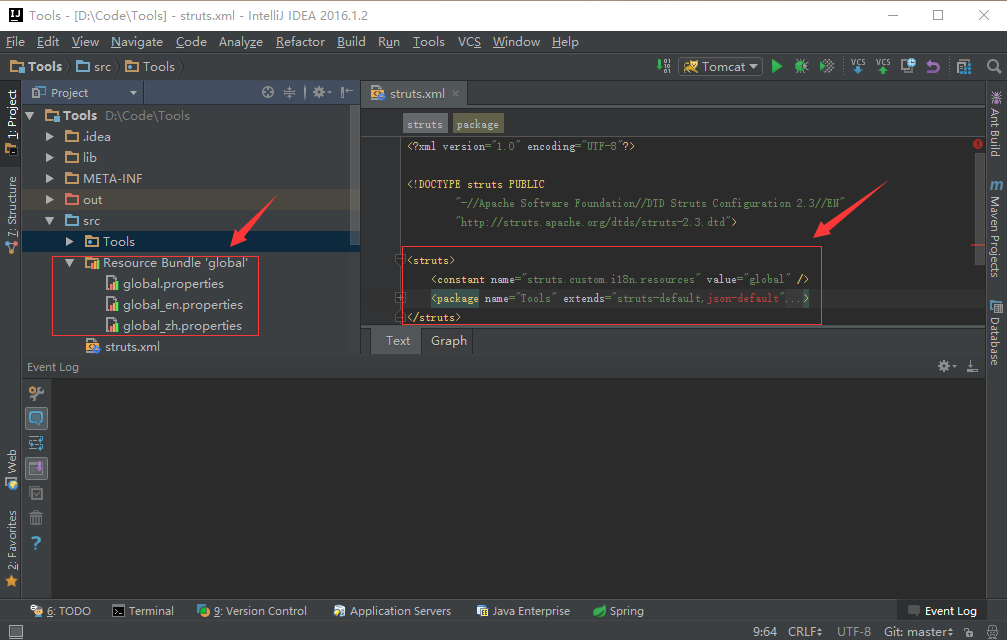Collapse the src folder

point(49,221)
